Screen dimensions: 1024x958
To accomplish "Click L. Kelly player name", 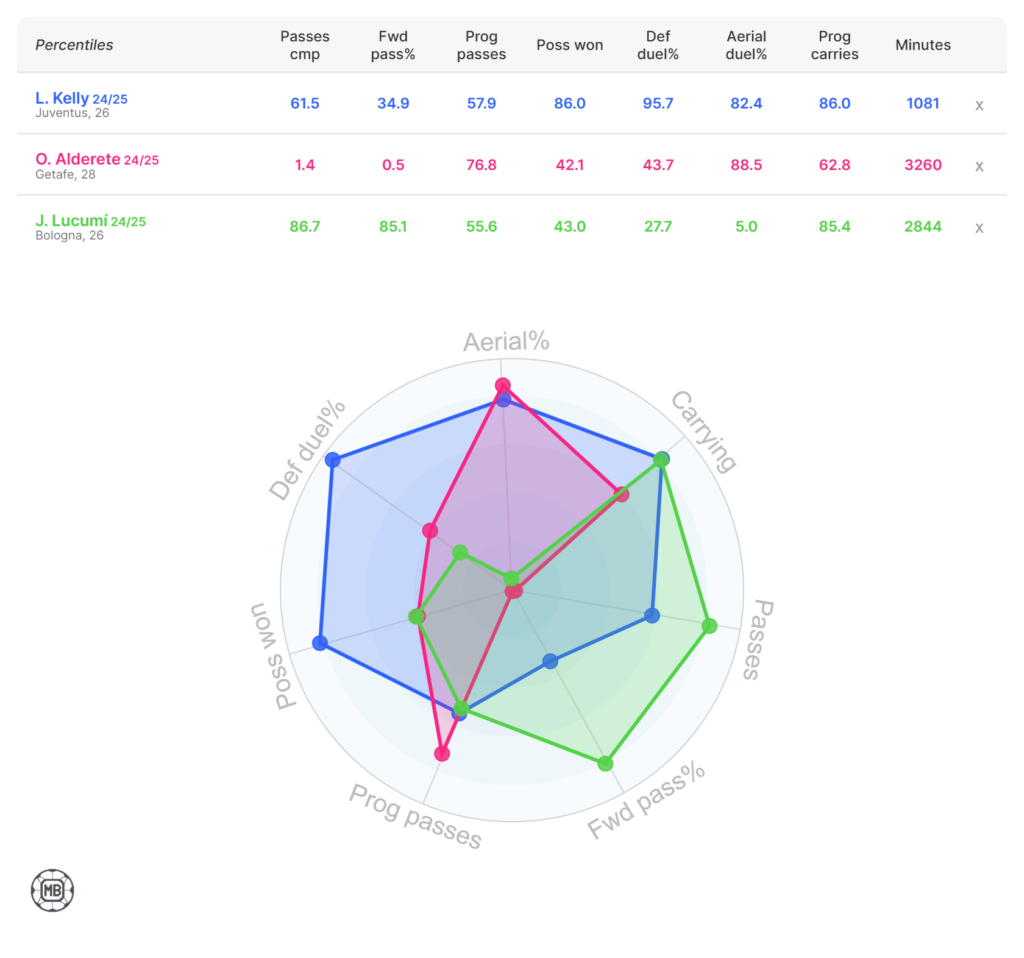I will pyautogui.click(x=61, y=98).
